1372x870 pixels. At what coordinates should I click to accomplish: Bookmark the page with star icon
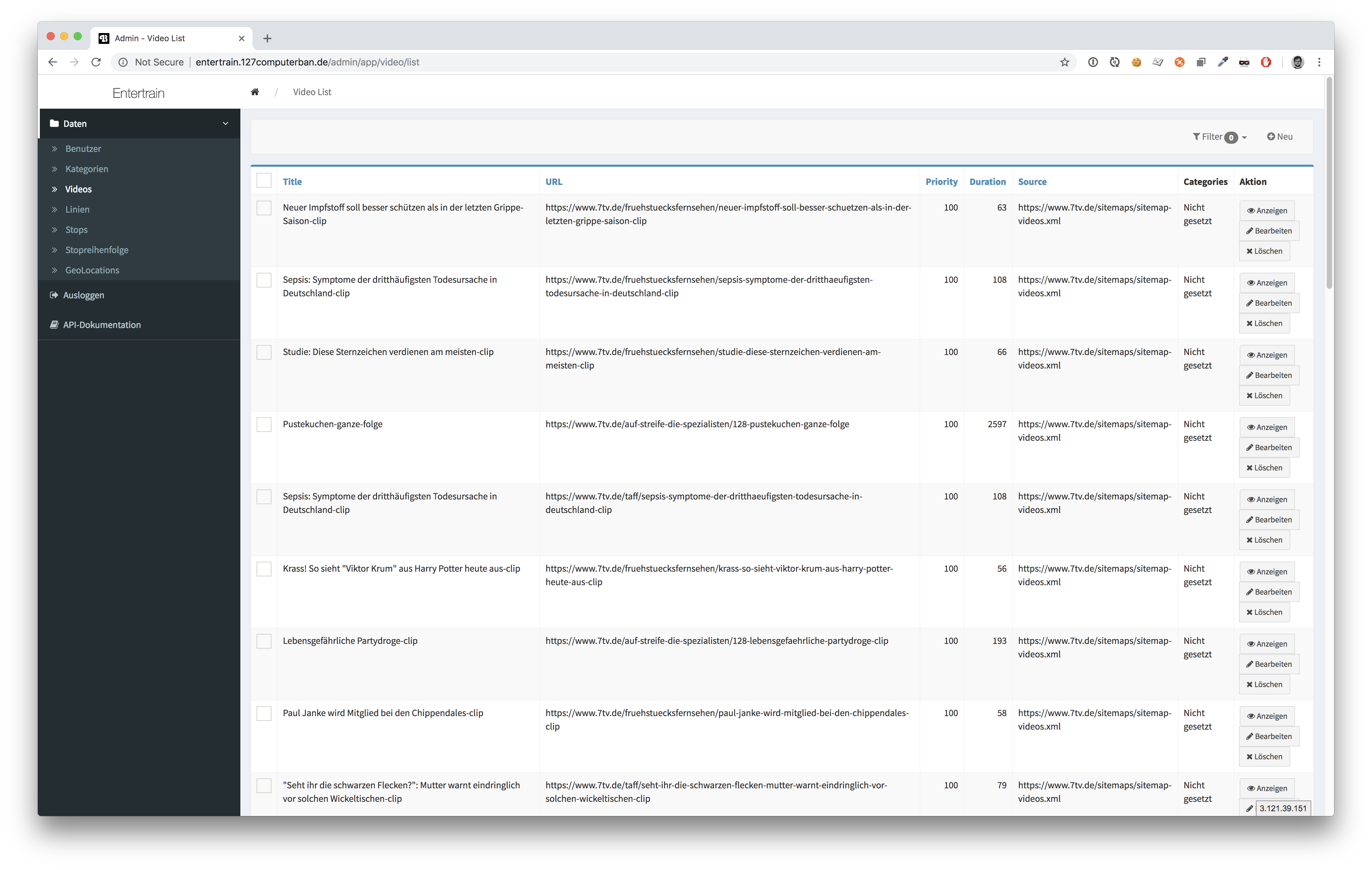pyautogui.click(x=1064, y=62)
